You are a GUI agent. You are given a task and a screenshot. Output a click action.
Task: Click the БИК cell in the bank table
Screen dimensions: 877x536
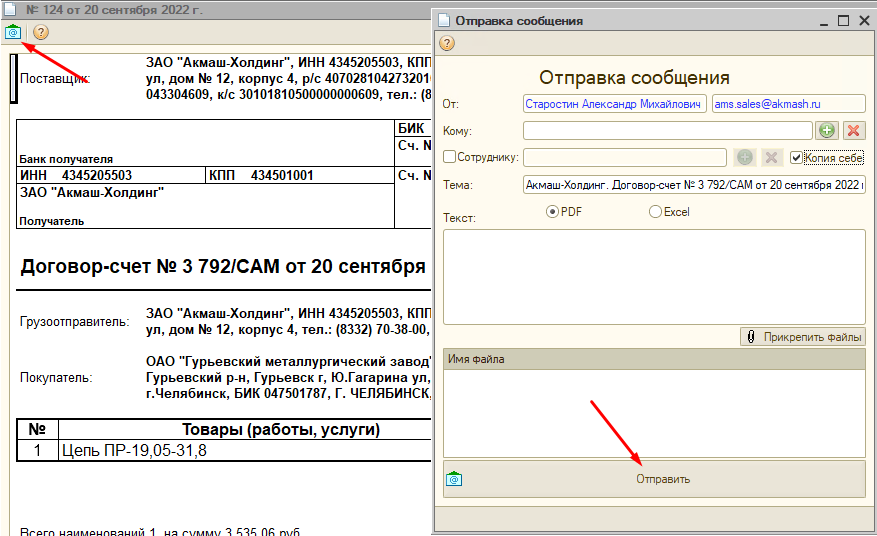[413, 128]
